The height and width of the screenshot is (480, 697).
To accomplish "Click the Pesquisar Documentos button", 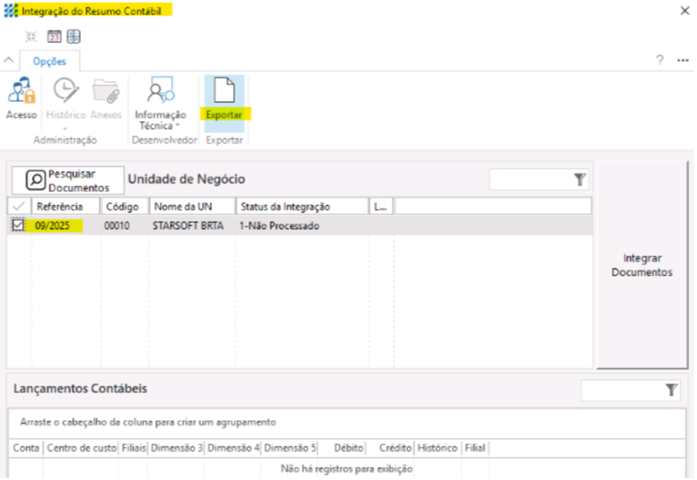I will pyautogui.click(x=67, y=181).
